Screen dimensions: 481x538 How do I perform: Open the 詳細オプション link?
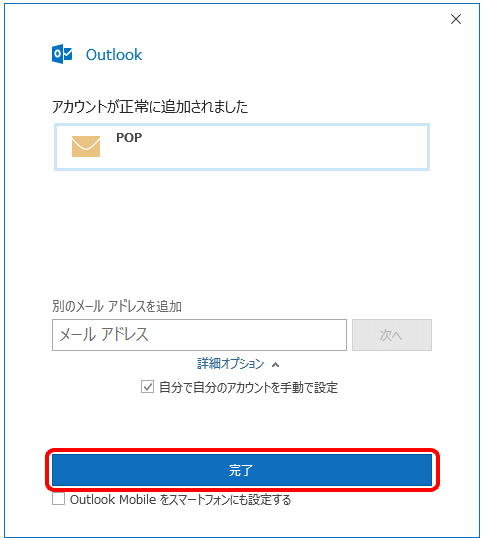[231, 364]
